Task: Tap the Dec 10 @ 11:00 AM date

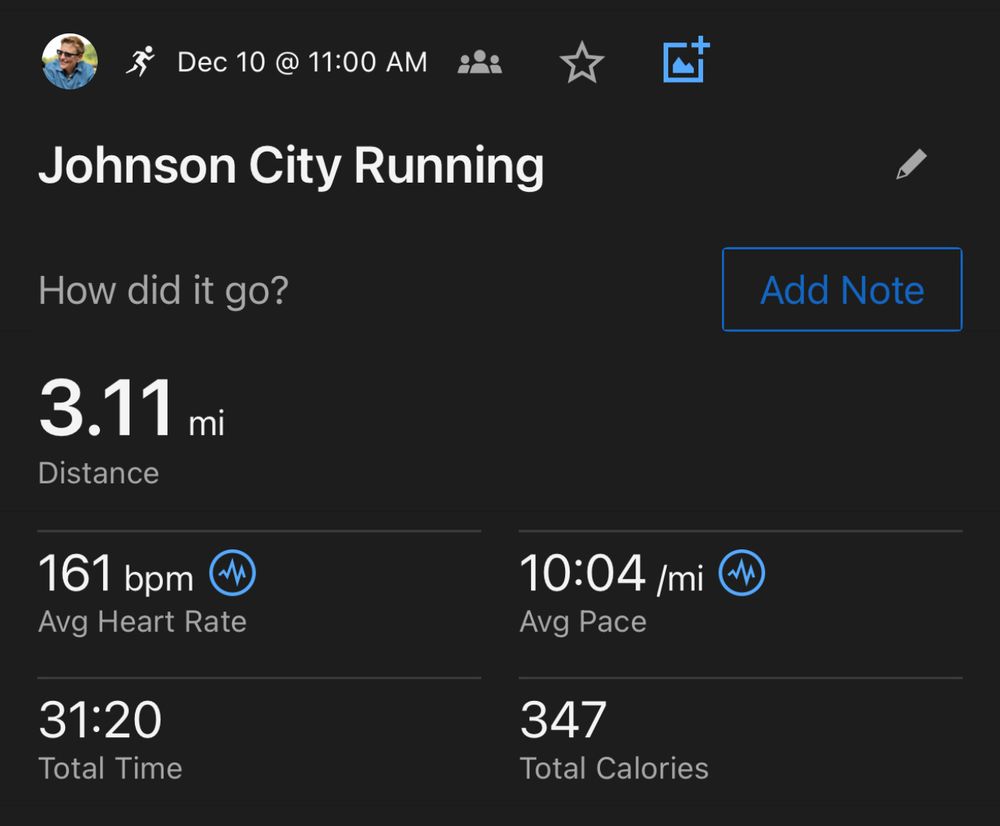Action: pos(302,63)
